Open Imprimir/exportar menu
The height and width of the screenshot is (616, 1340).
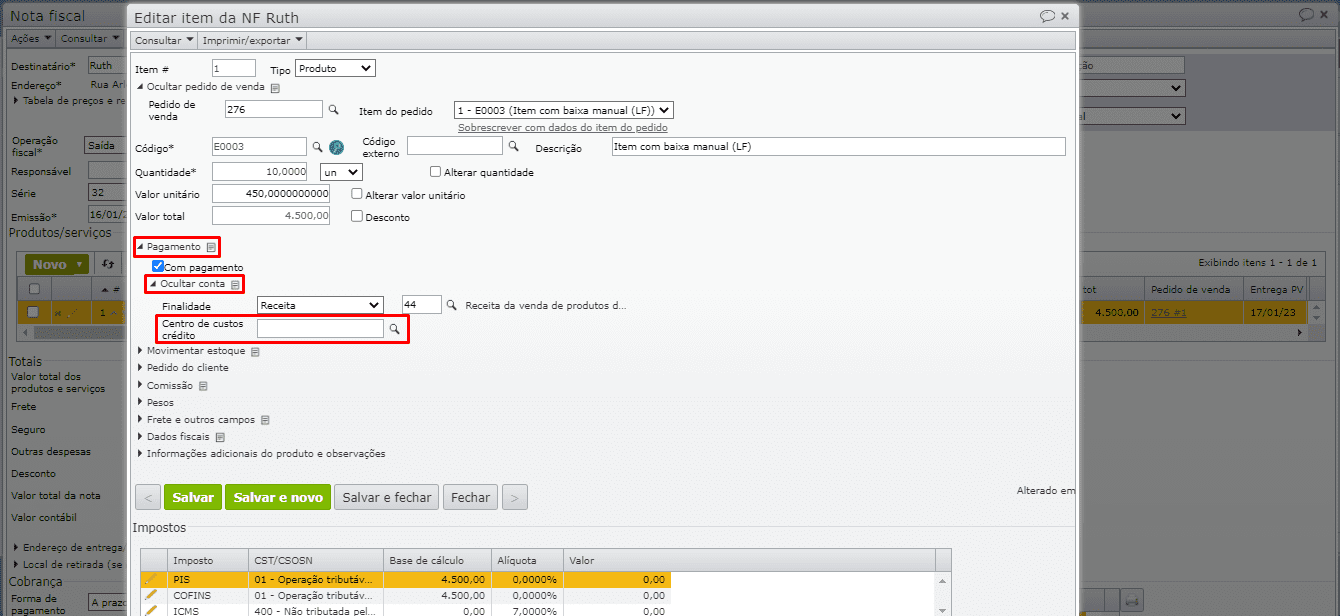[253, 41]
